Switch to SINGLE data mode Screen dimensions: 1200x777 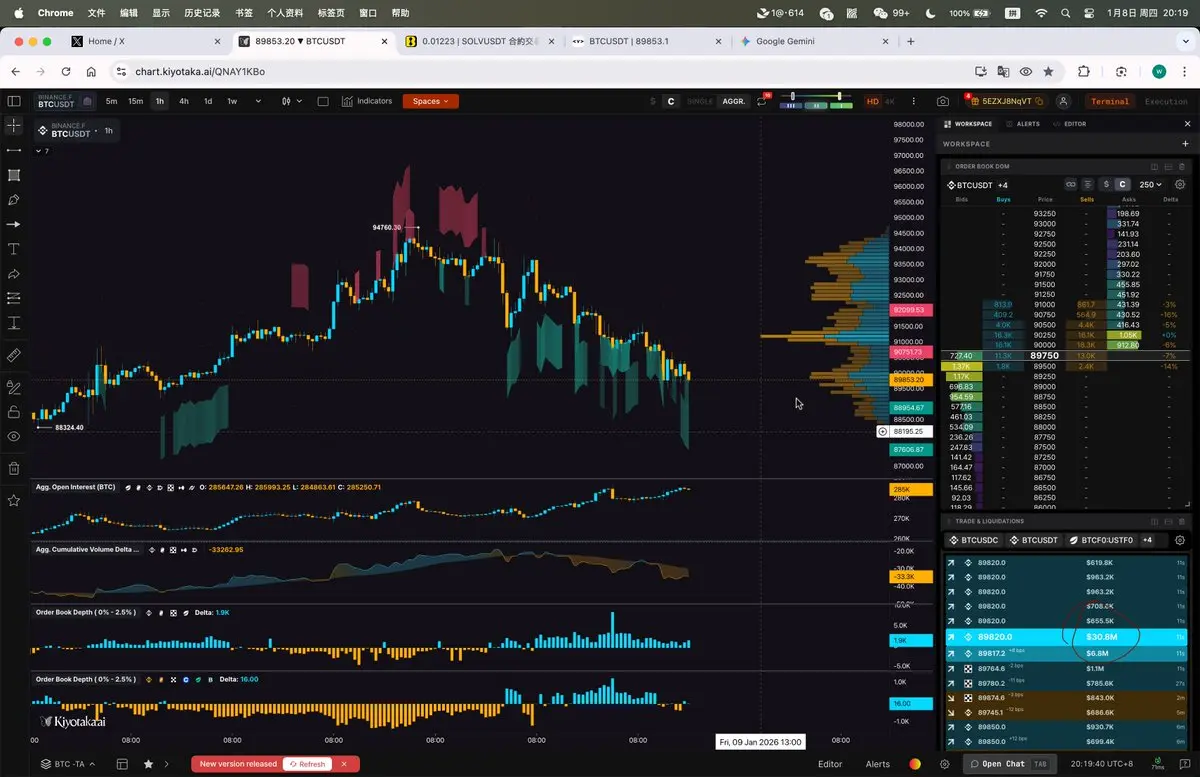click(x=700, y=101)
